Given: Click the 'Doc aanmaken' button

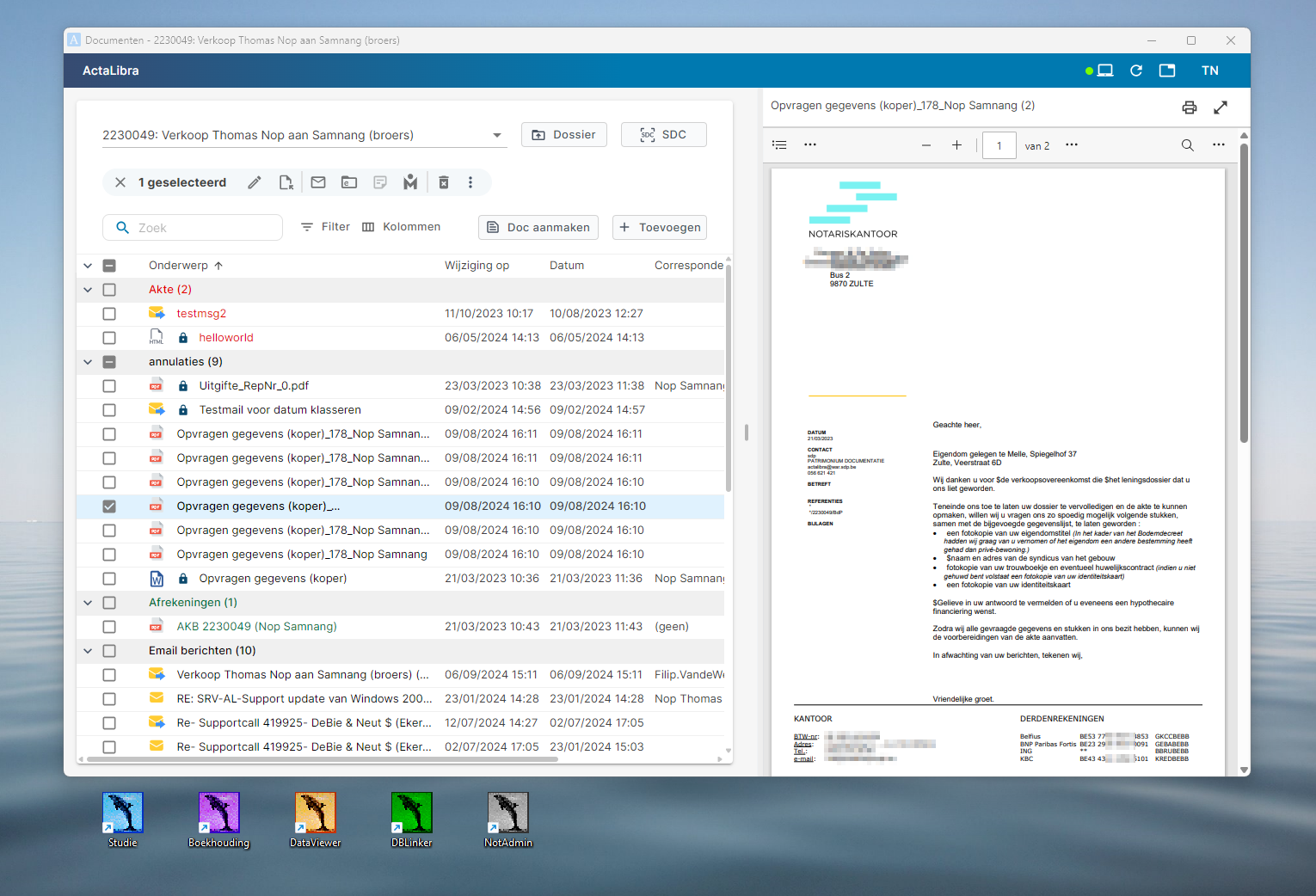Looking at the screenshot, I should point(538,228).
